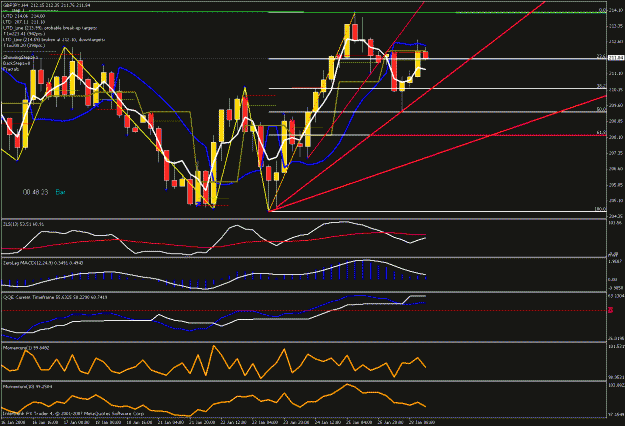The height and width of the screenshot is (426, 625).
Task: Click the 38.2 Fibonacci level label
Action: point(601,86)
